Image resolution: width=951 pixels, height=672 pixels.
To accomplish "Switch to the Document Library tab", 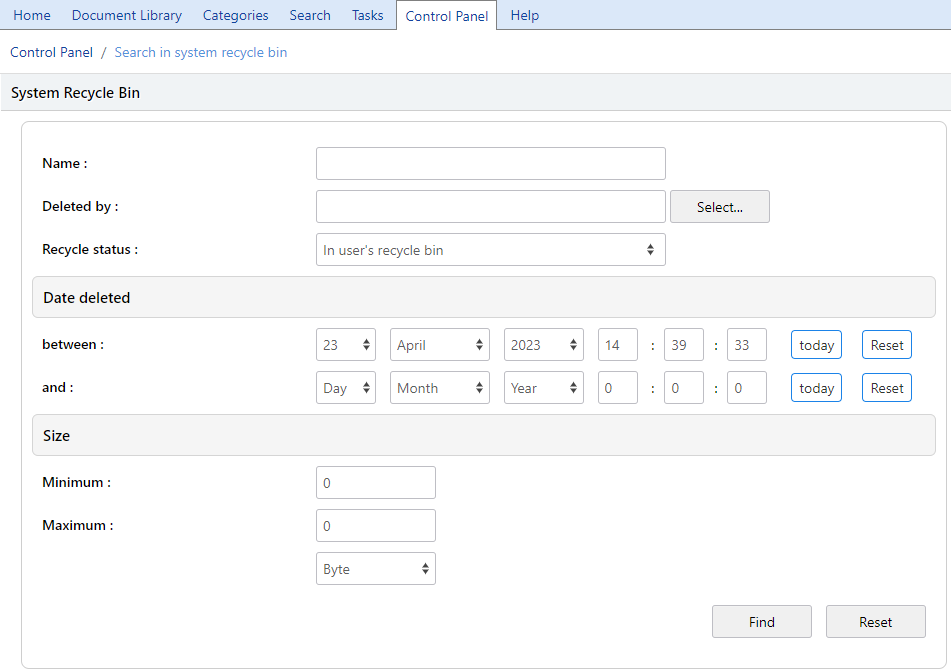I will coord(127,15).
